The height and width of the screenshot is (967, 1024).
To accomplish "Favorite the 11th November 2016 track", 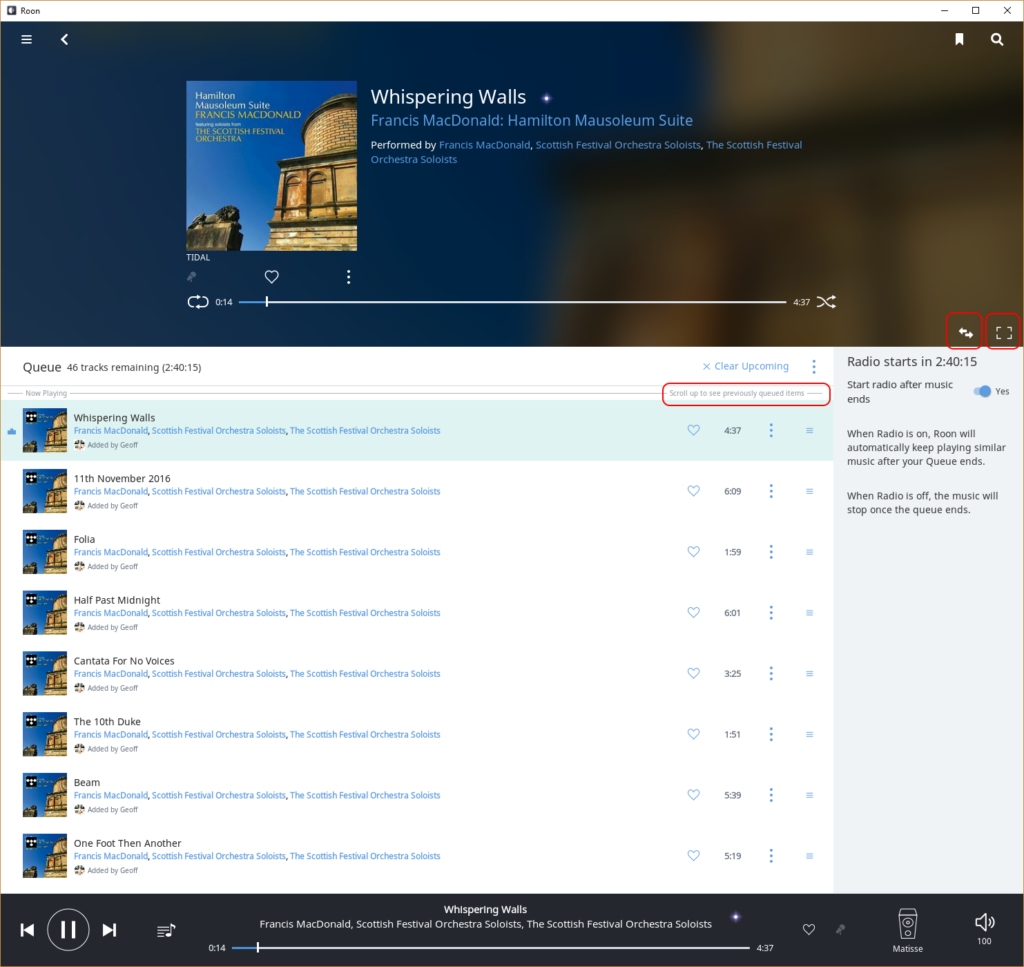I will click(x=694, y=491).
